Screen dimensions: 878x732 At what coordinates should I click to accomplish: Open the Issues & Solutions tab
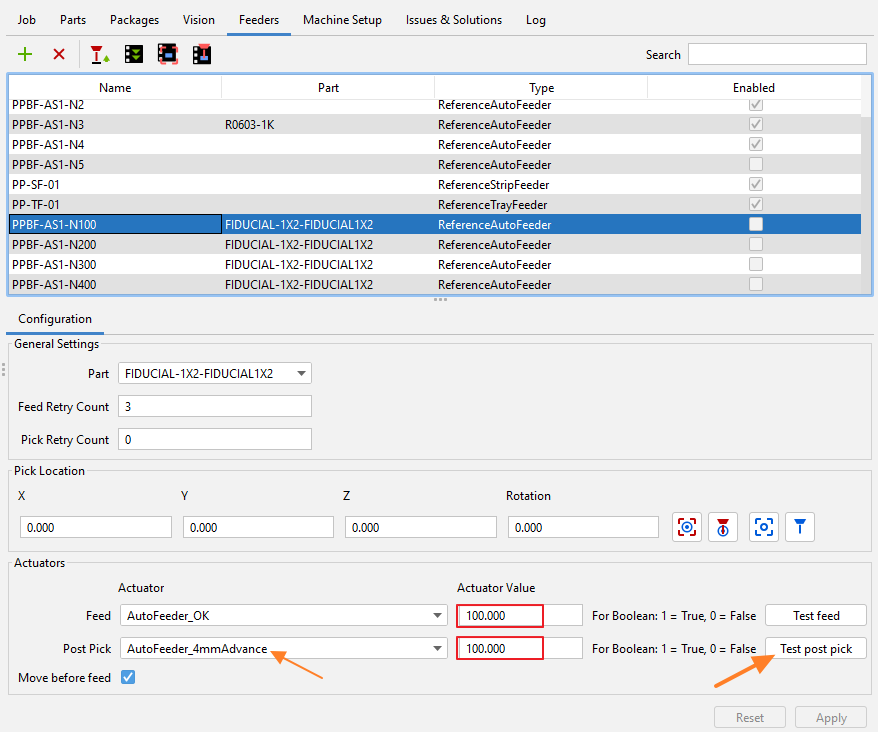pyautogui.click(x=453, y=20)
